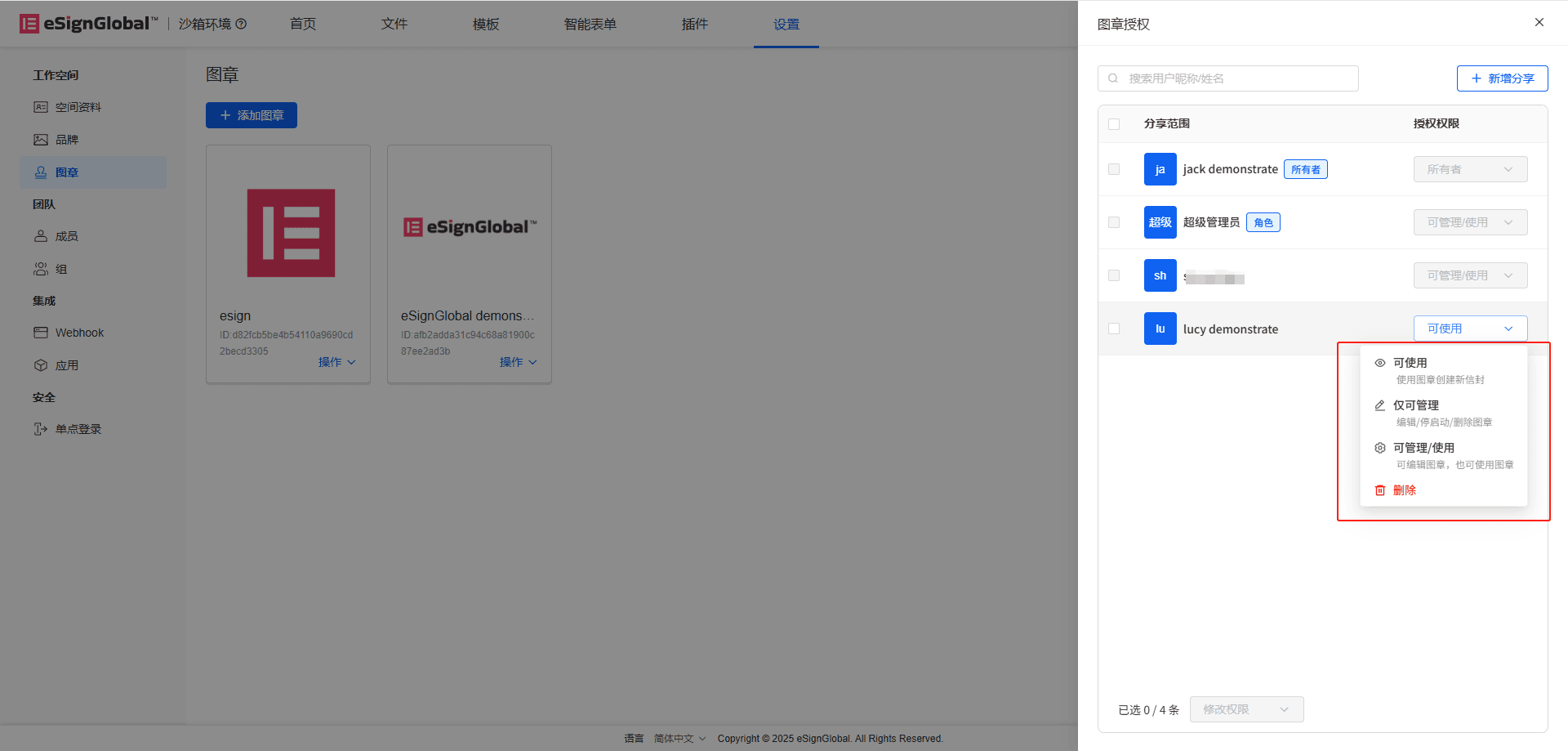Go to the 模板 tab
This screenshot has height=751, width=1568.
tap(486, 25)
